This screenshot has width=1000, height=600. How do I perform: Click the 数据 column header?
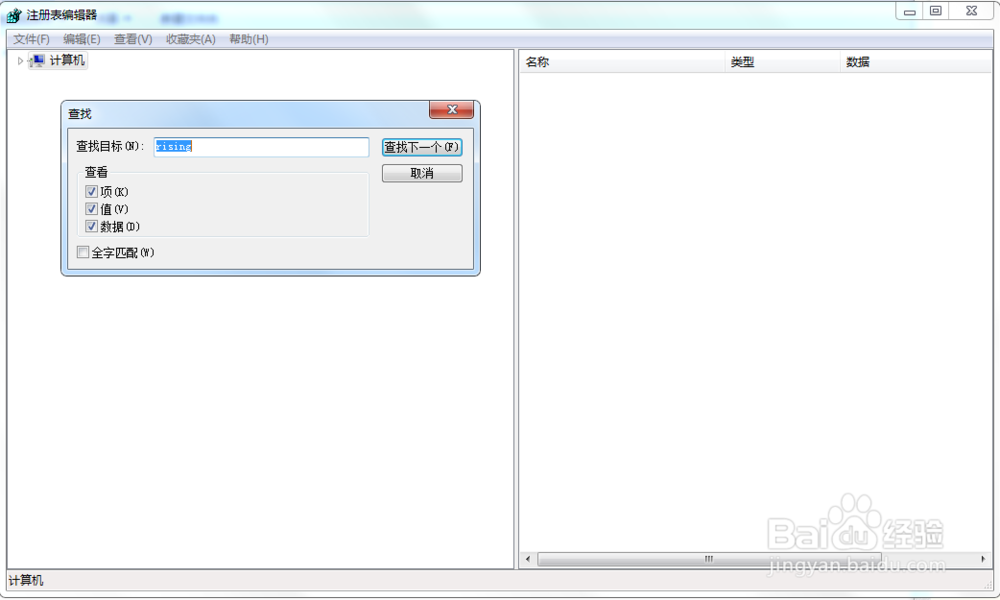tap(915, 62)
